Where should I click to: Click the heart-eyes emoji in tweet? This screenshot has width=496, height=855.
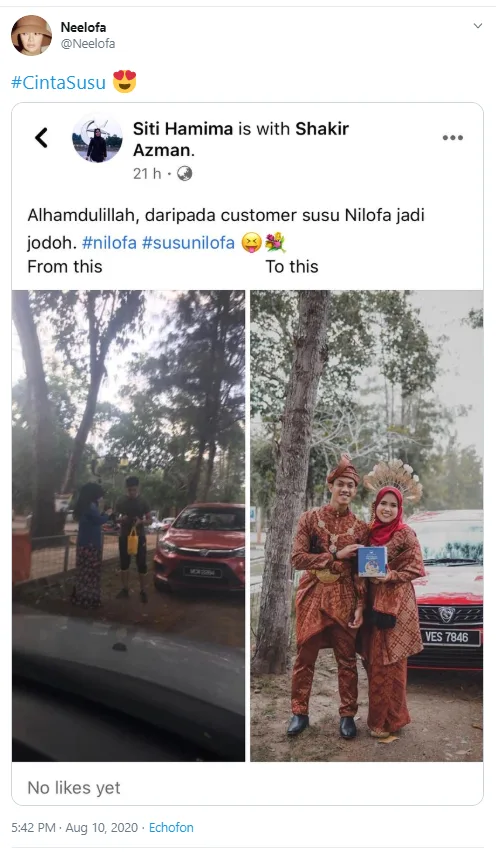pyautogui.click(x=124, y=82)
